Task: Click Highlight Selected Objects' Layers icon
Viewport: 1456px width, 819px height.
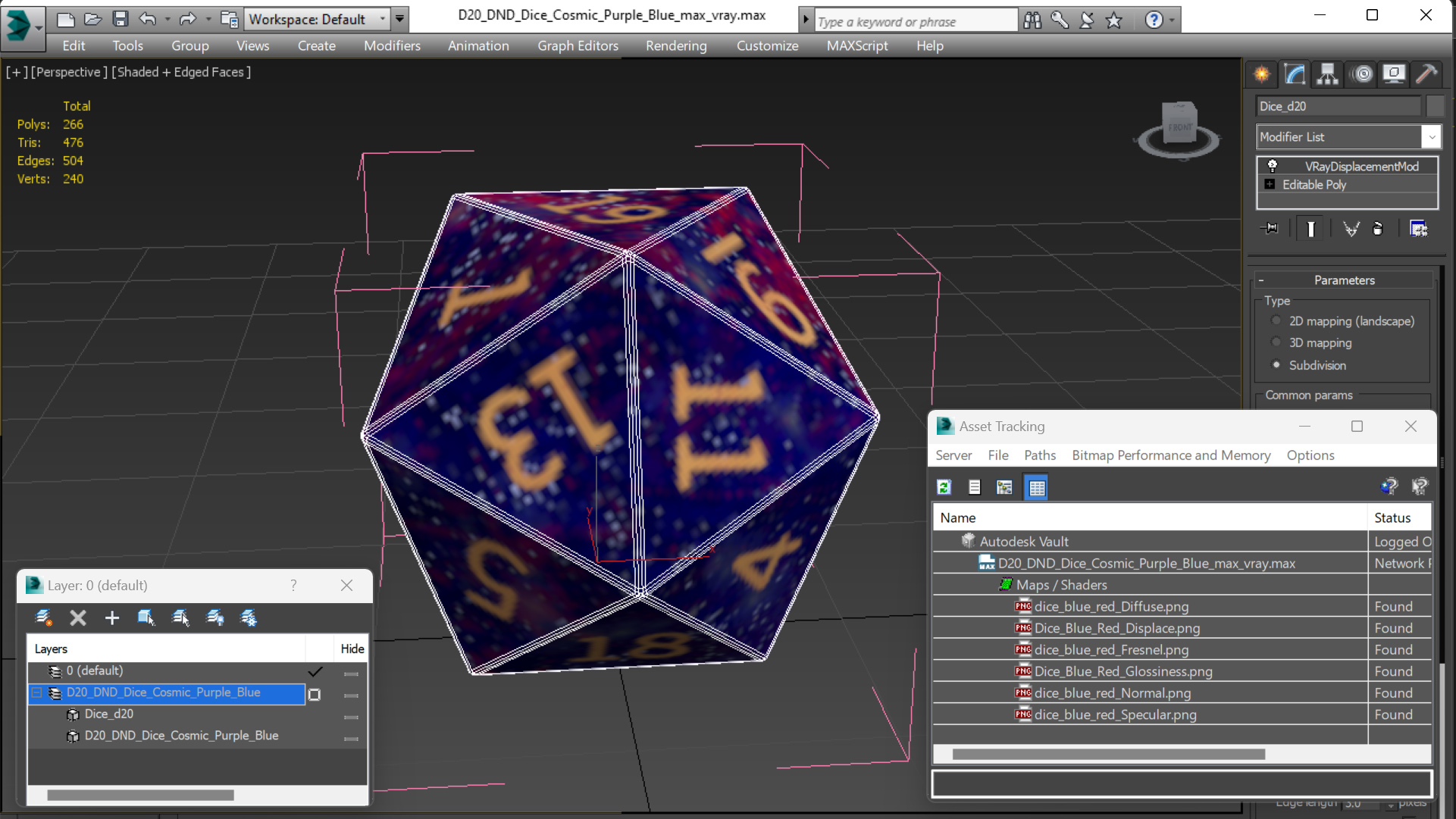Action: [x=180, y=618]
